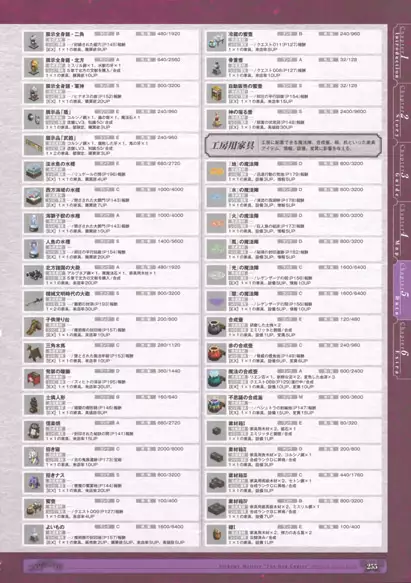The image size is (411, 583).
Task: Select the blue water magic circle icon
Action: pos(216,197)
